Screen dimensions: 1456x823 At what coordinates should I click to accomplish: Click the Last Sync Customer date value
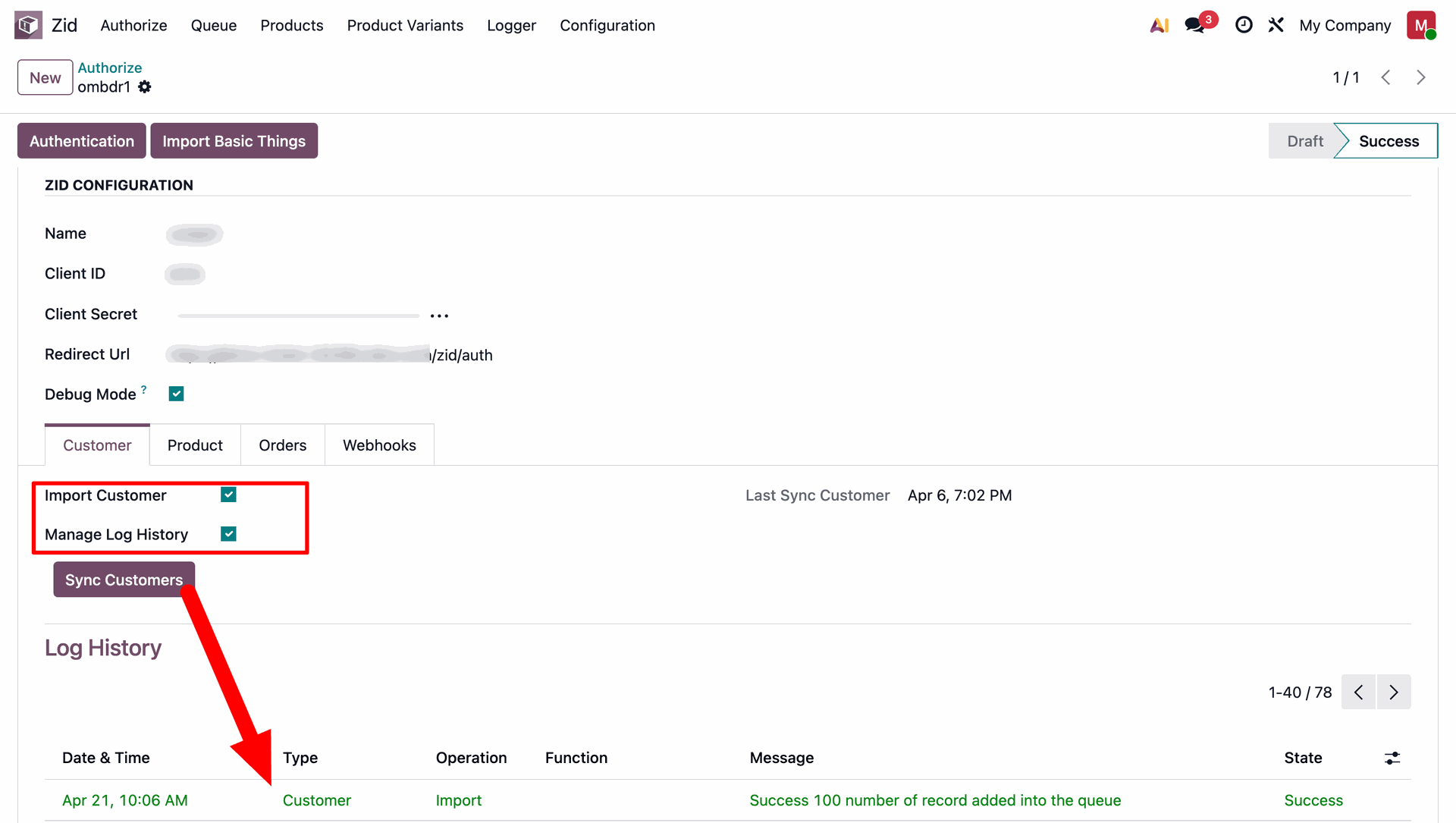coord(959,495)
